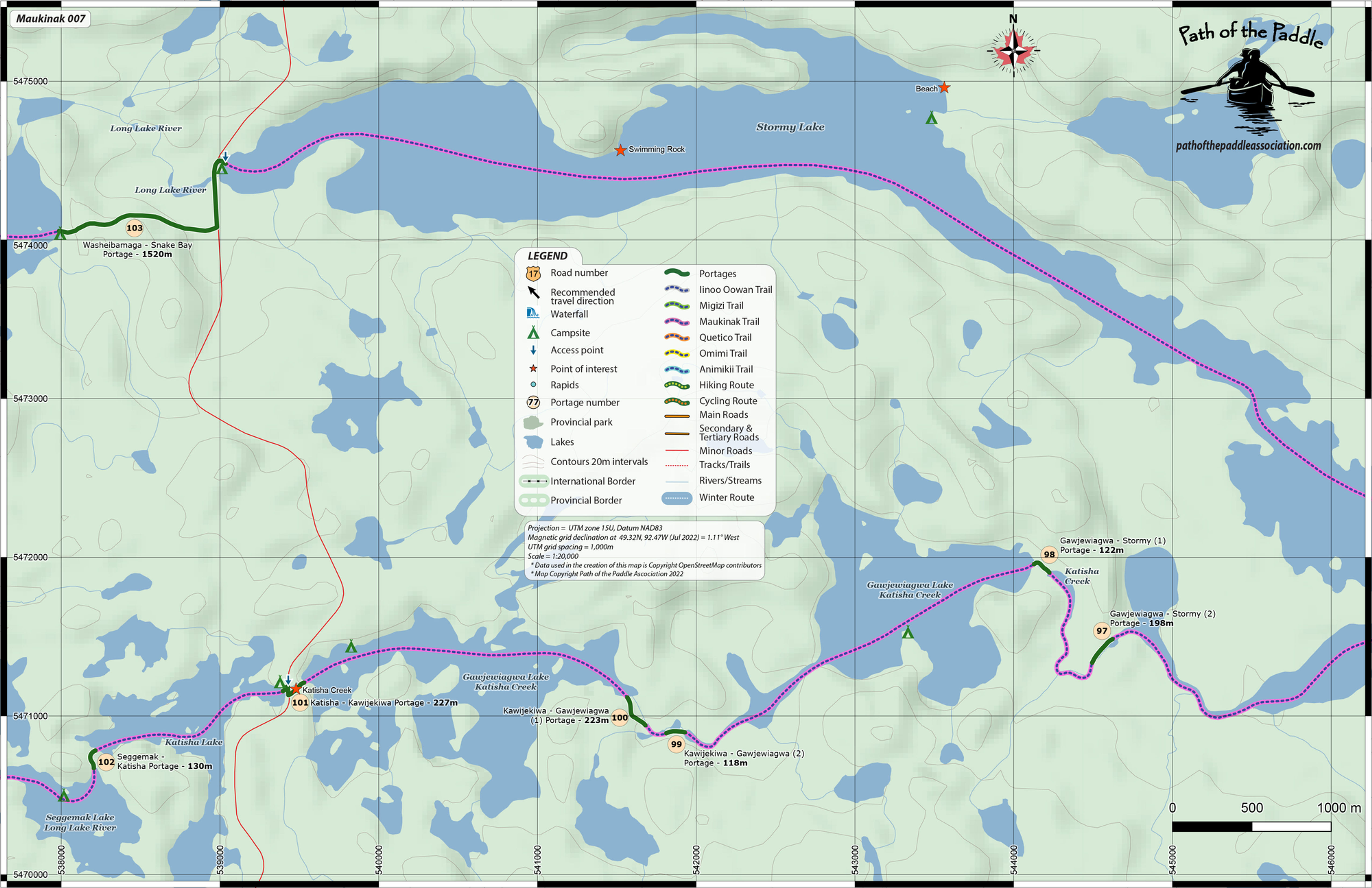The width and height of the screenshot is (1372, 888).
Task: Click the LEGEND tab heading
Action: [x=547, y=256]
